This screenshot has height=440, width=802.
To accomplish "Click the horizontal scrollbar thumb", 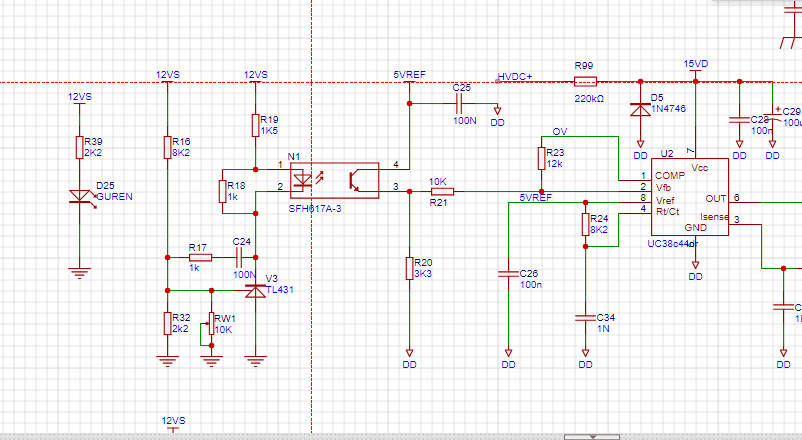I will click(592, 437).
